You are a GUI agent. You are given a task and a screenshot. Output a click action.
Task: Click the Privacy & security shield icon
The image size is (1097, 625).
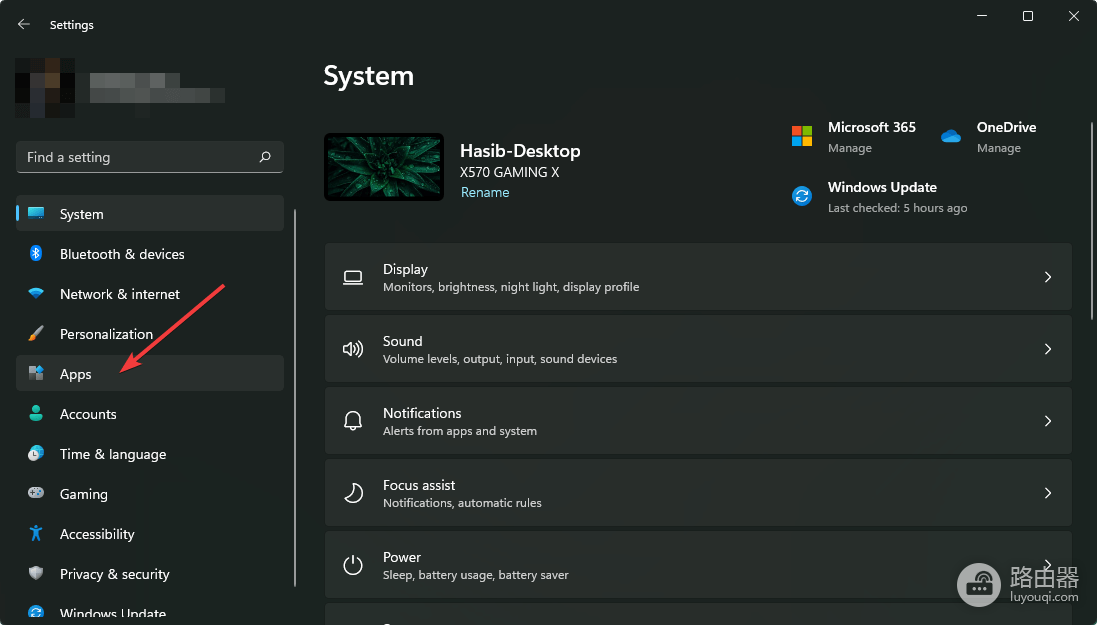[x=36, y=573]
